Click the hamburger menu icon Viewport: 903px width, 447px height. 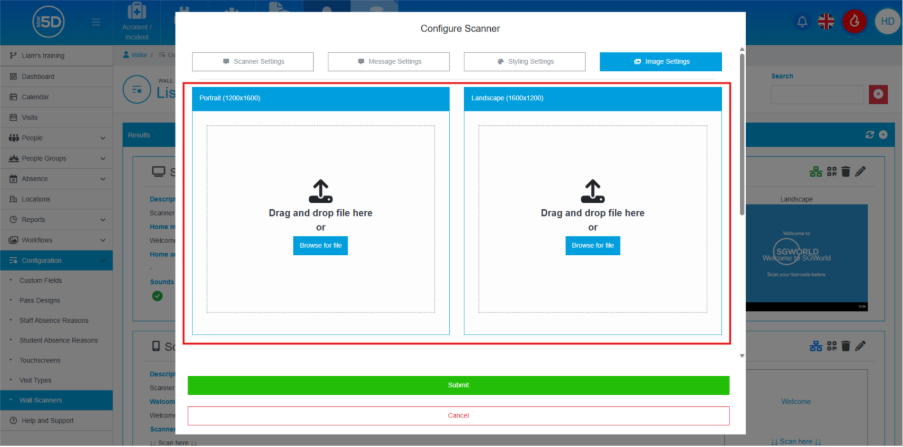click(x=95, y=22)
